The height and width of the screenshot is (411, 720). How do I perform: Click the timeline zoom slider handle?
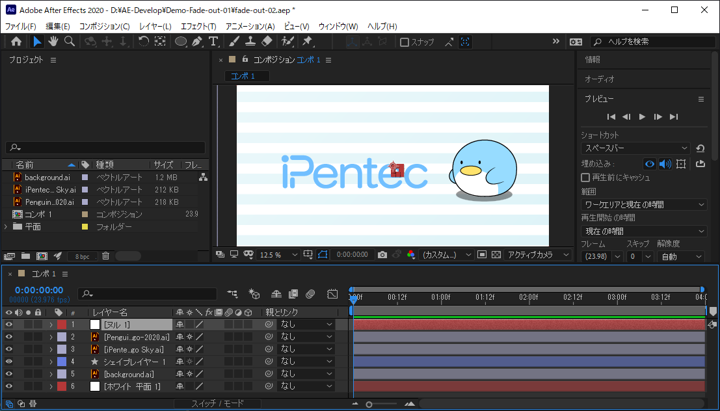pyautogui.click(x=369, y=405)
